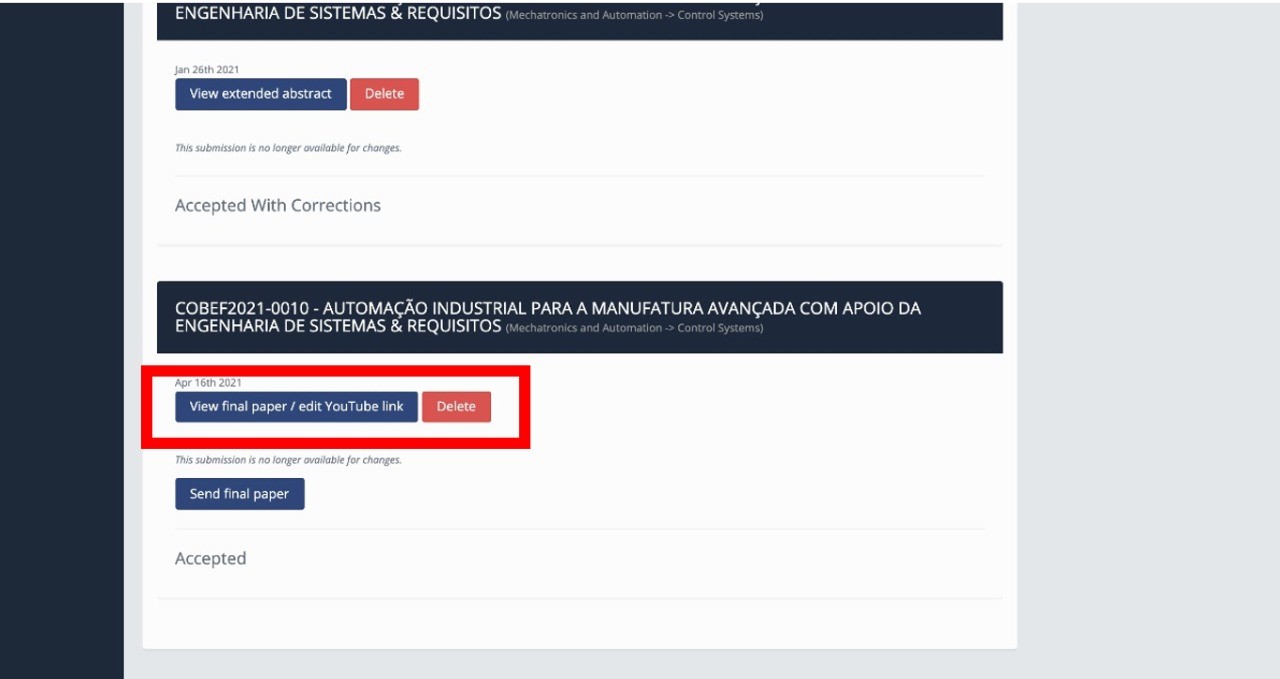The image size is (1280, 679).
Task: Click the Control Systems category text in top header
Action: pos(720,16)
